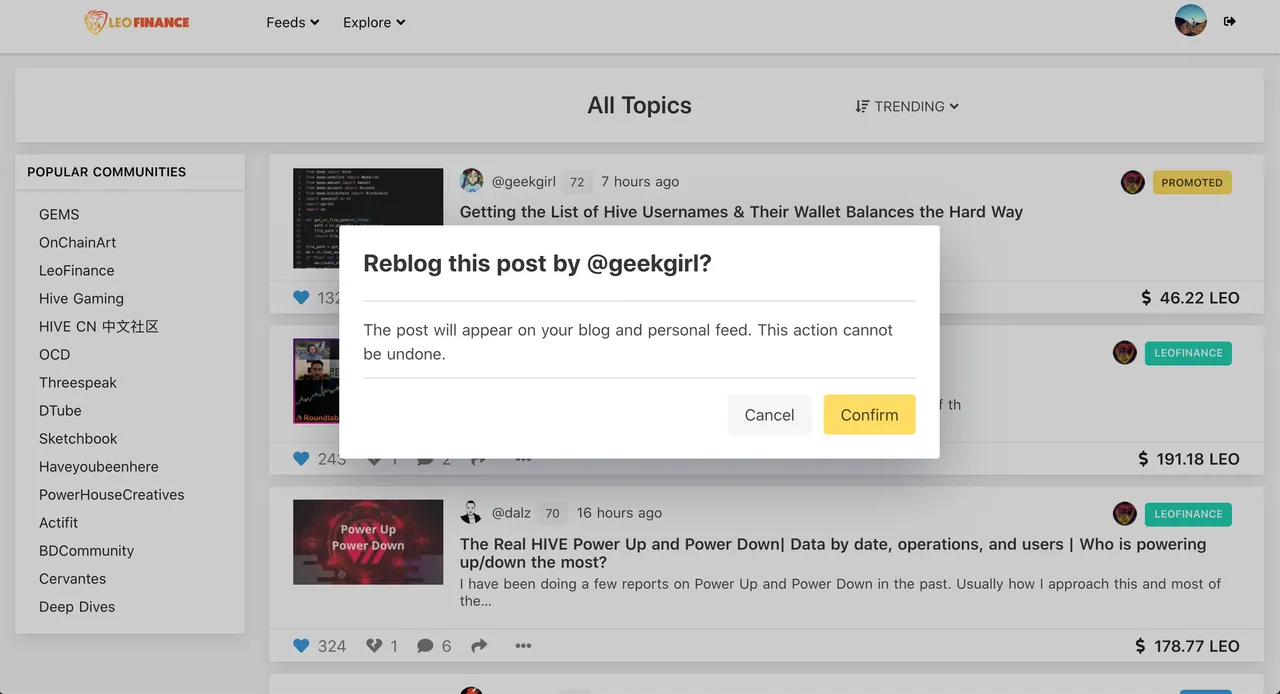Open the LeoFinance community in sidebar

coord(76,270)
